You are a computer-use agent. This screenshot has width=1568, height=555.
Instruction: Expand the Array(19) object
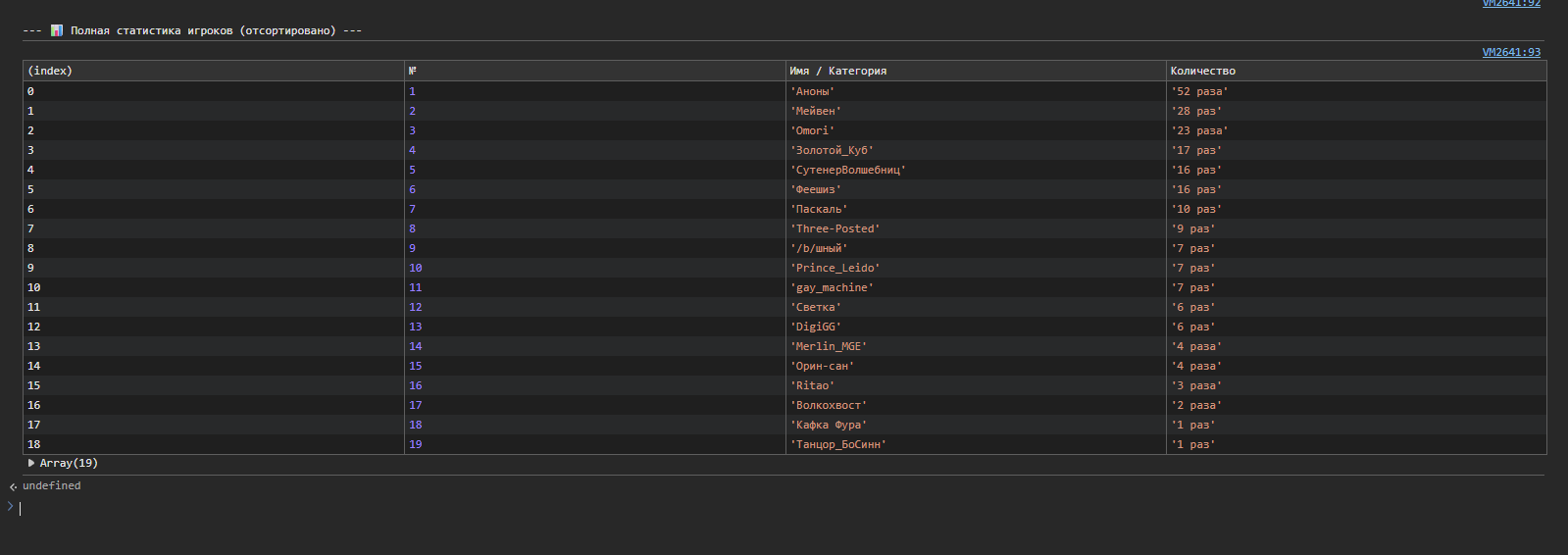click(68, 463)
